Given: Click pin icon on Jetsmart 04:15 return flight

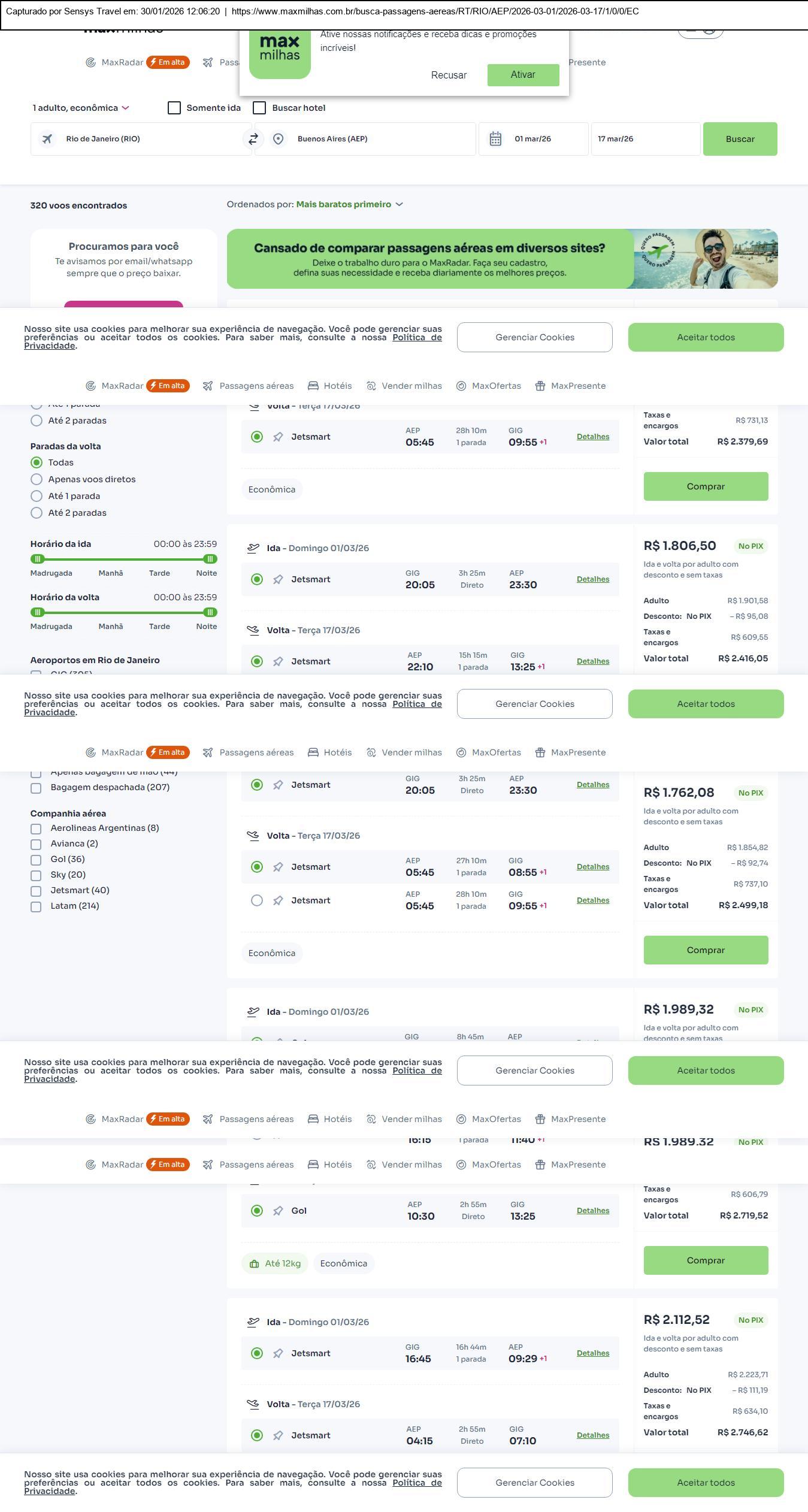Looking at the screenshot, I should click(x=278, y=1435).
